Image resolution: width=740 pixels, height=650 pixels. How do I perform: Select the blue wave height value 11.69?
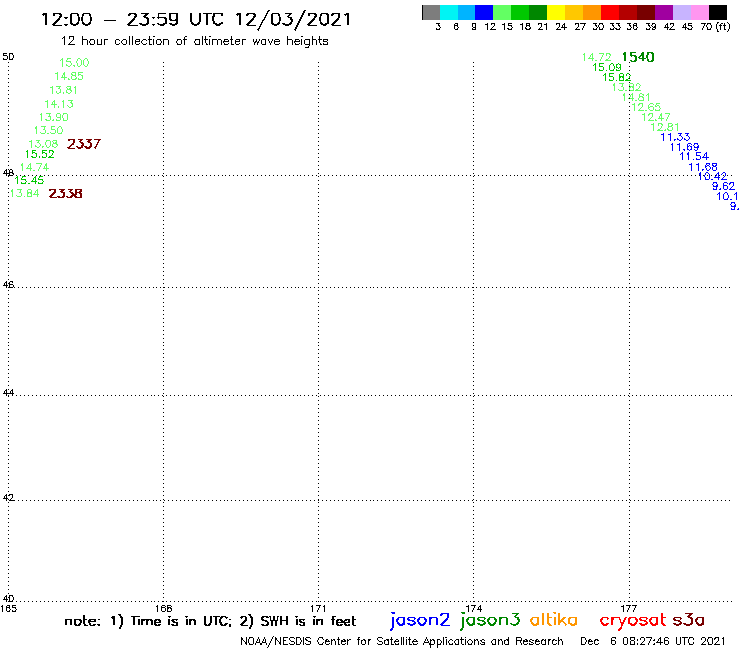[x=684, y=147]
